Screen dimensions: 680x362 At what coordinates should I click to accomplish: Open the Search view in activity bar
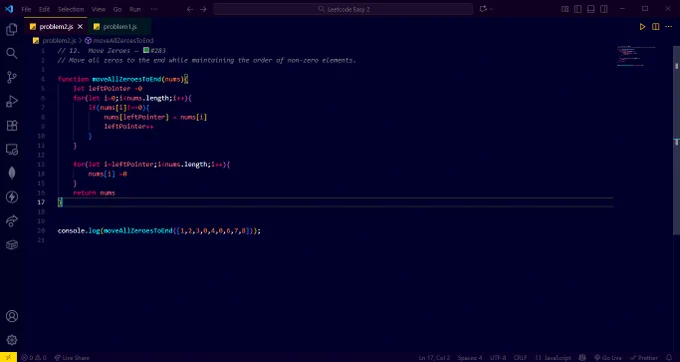[12, 53]
